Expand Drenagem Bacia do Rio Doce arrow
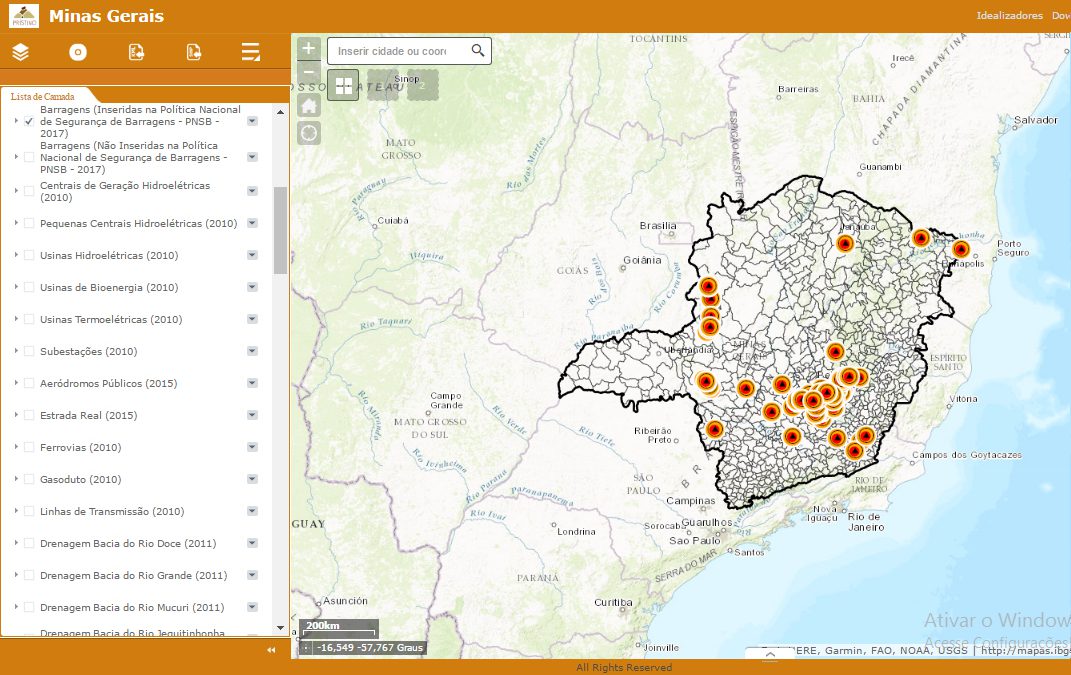The width and height of the screenshot is (1071, 675). coord(16,542)
